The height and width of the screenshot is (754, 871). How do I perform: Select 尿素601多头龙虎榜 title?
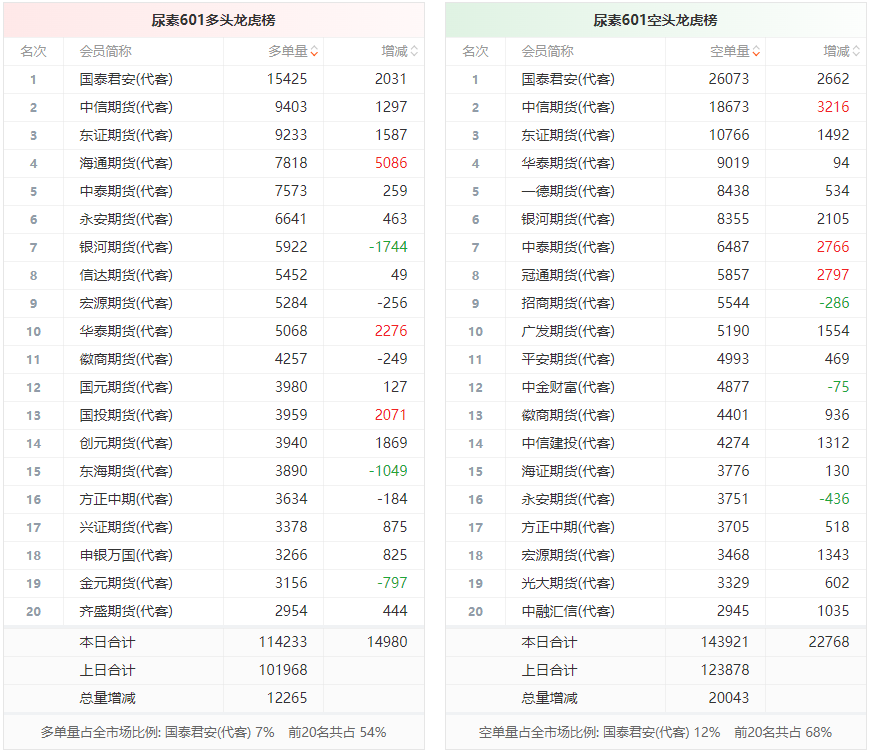(213, 21)
